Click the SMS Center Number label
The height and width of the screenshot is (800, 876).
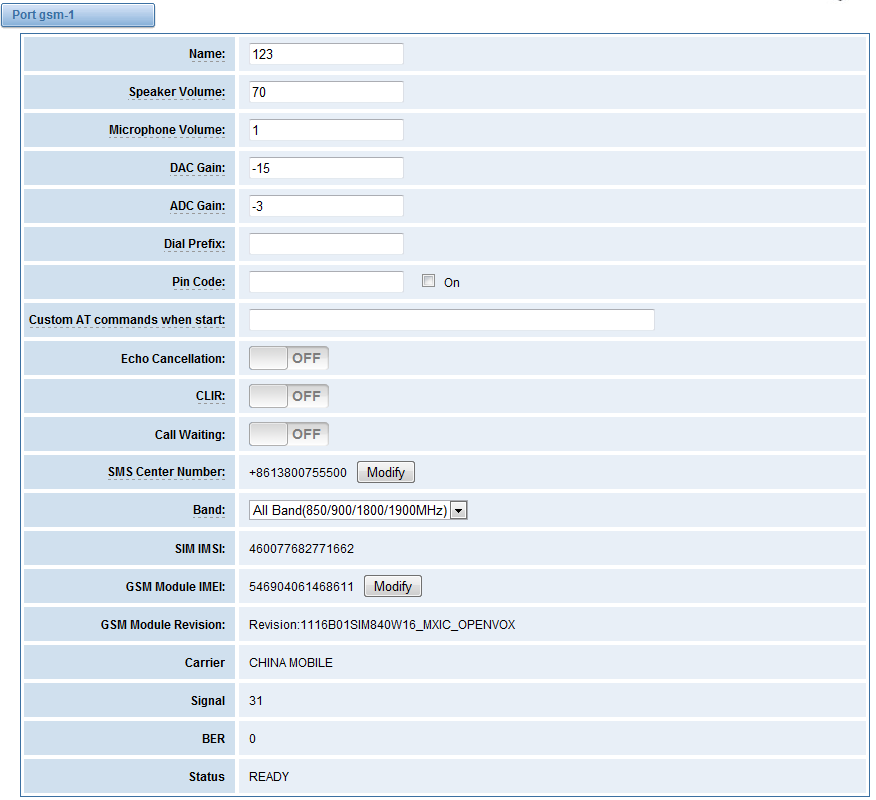pyautogui.click(x=166, y=472)
